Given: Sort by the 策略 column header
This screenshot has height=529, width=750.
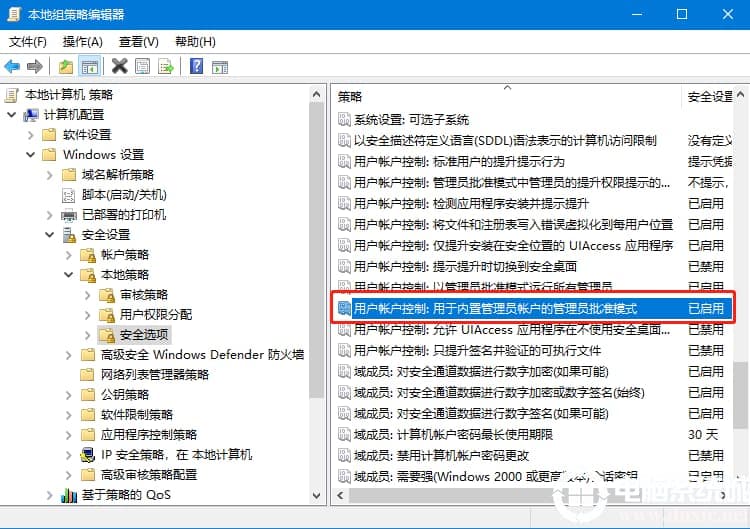Looking at the screenshot, I should tap(507, 97).
